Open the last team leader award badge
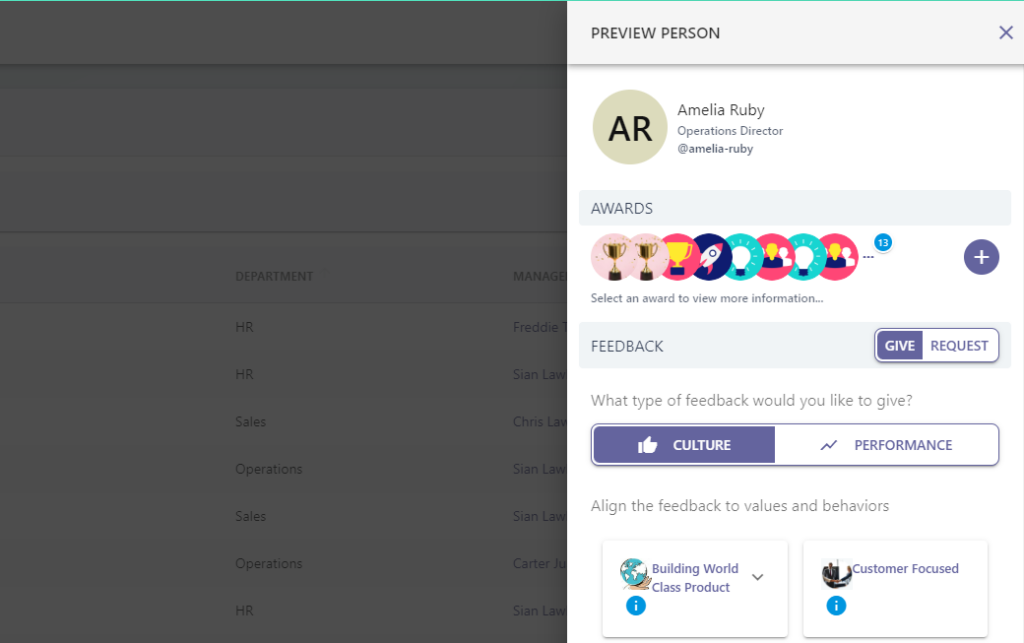Screen dimensions: 1024x643 [x=837, y=256]
